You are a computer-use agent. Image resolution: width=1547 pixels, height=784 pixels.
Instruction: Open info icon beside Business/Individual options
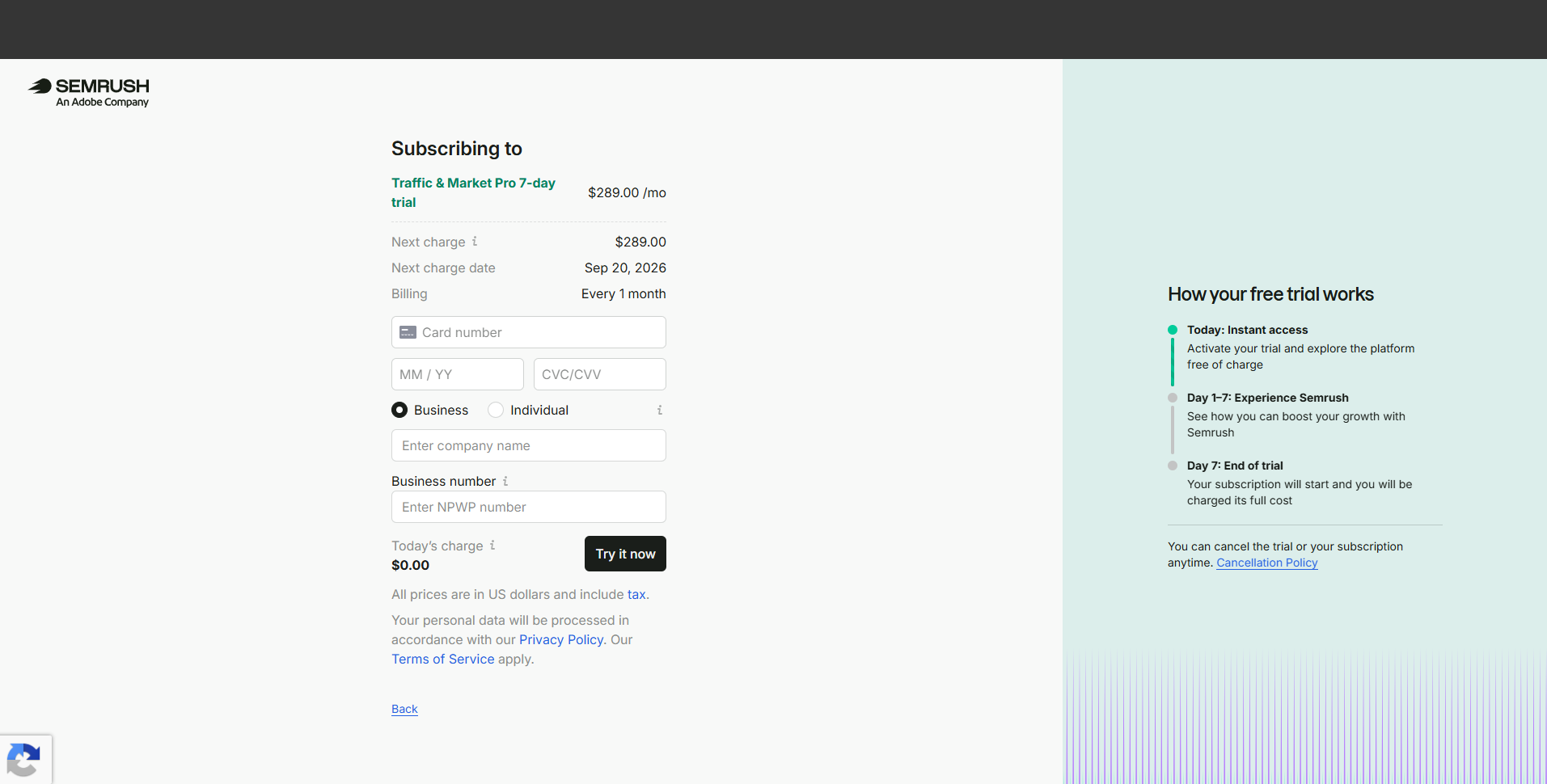[660, 410]
